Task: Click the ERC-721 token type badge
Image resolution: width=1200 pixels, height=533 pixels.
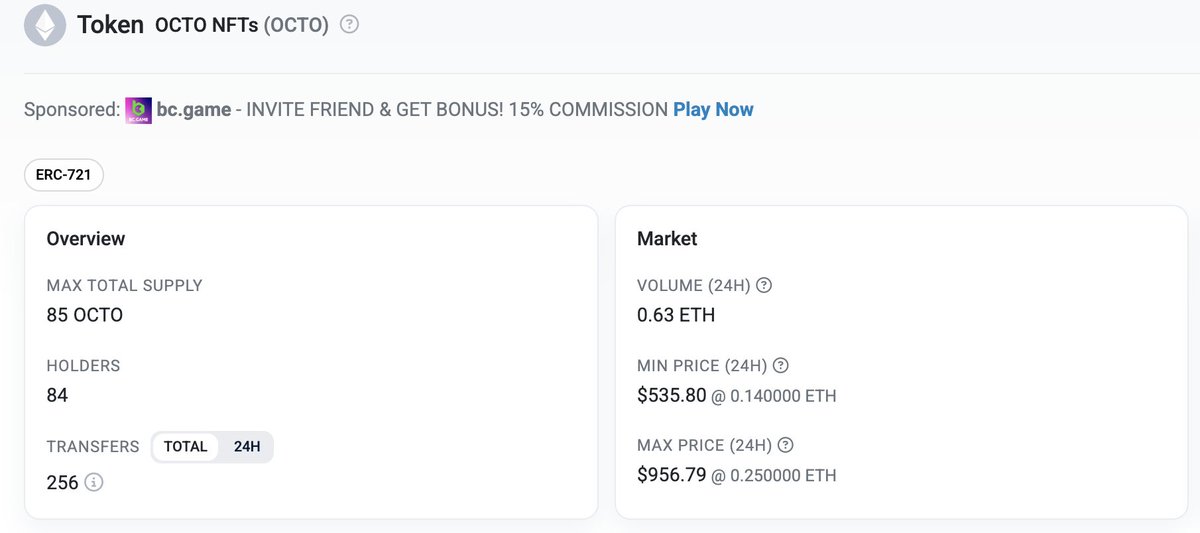Action: click(64, 175)
